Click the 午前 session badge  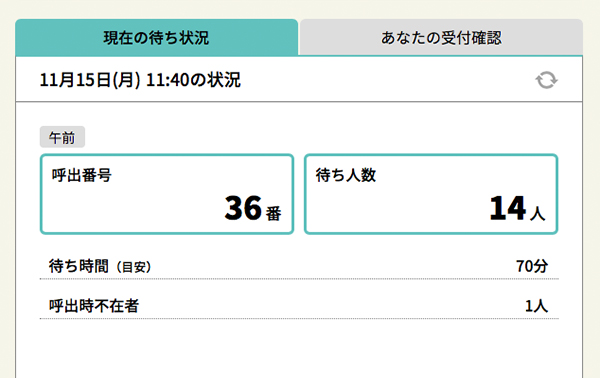pos(62,137)
